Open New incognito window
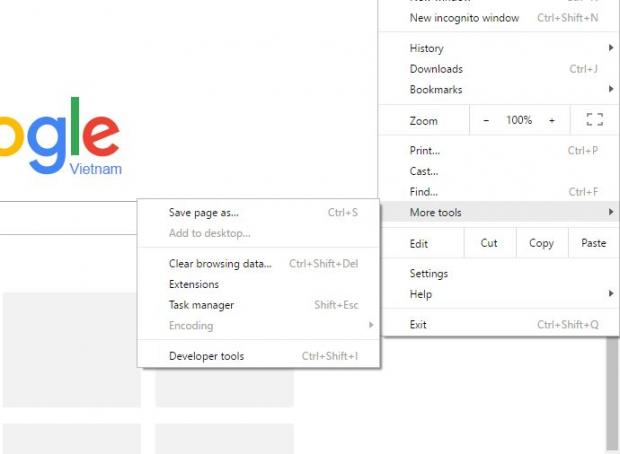The image size is (620, 454). coord(464,18)
